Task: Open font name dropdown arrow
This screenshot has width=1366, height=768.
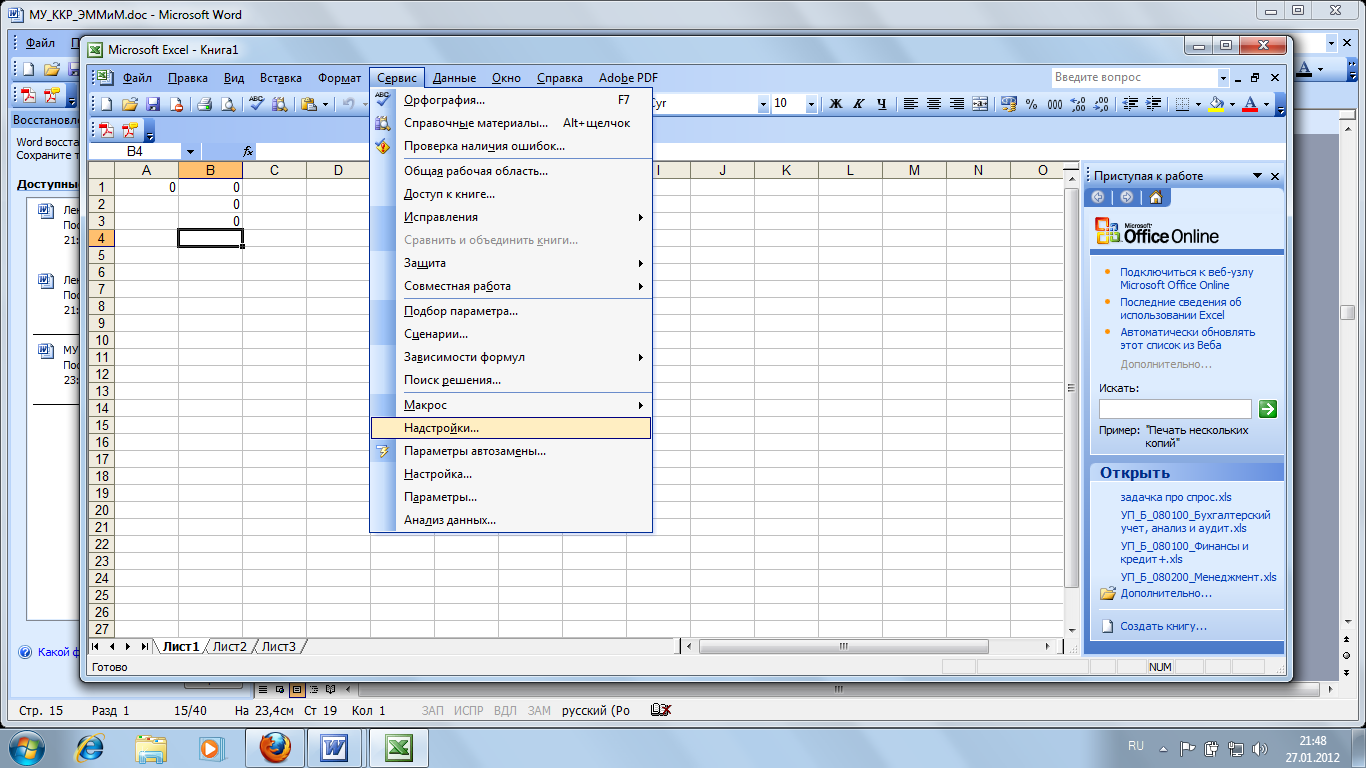Action: click(763, 104)
